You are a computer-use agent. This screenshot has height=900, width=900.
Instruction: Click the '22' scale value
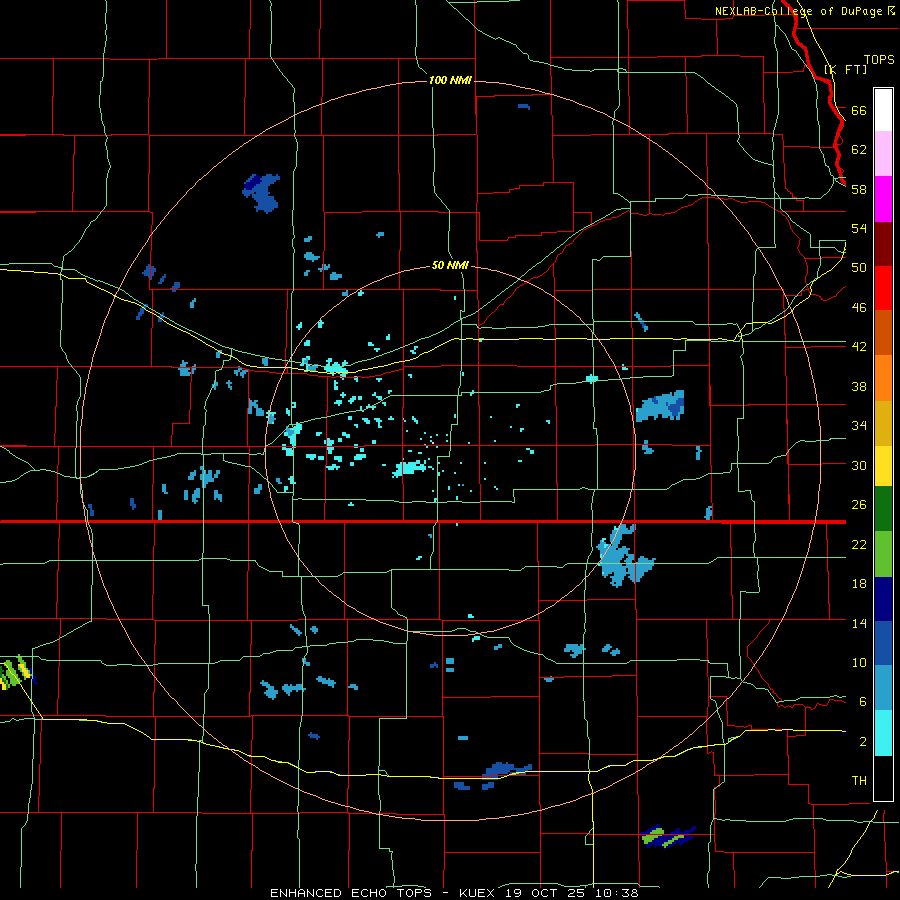[859, 544]
